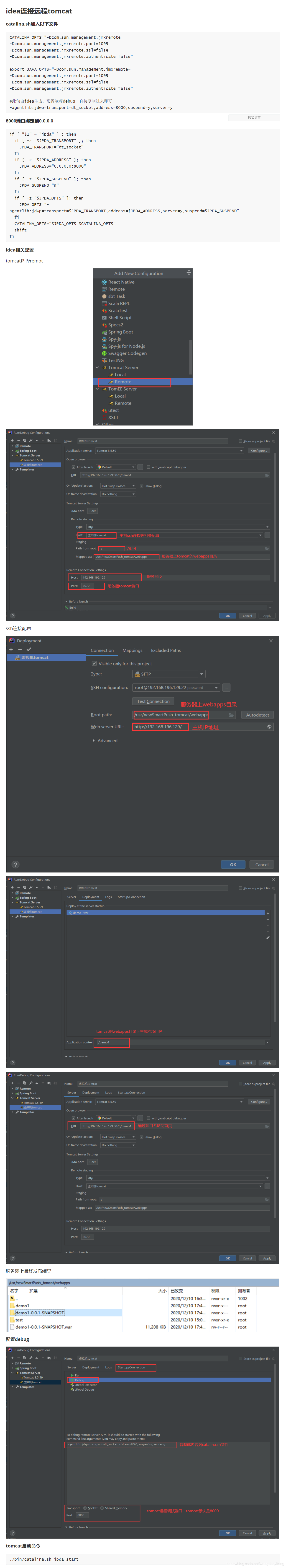Switch to Mappings tab in Deployment dialog
The image size is (286, 1568).
click(132, 650)
